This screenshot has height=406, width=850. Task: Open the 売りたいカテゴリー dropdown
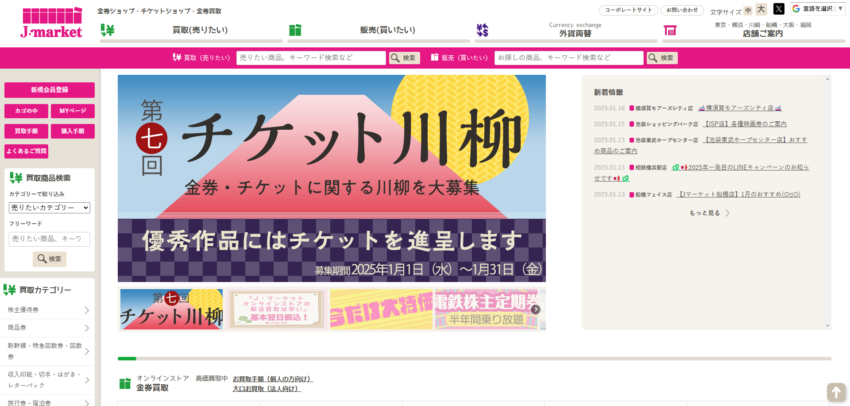49,208
